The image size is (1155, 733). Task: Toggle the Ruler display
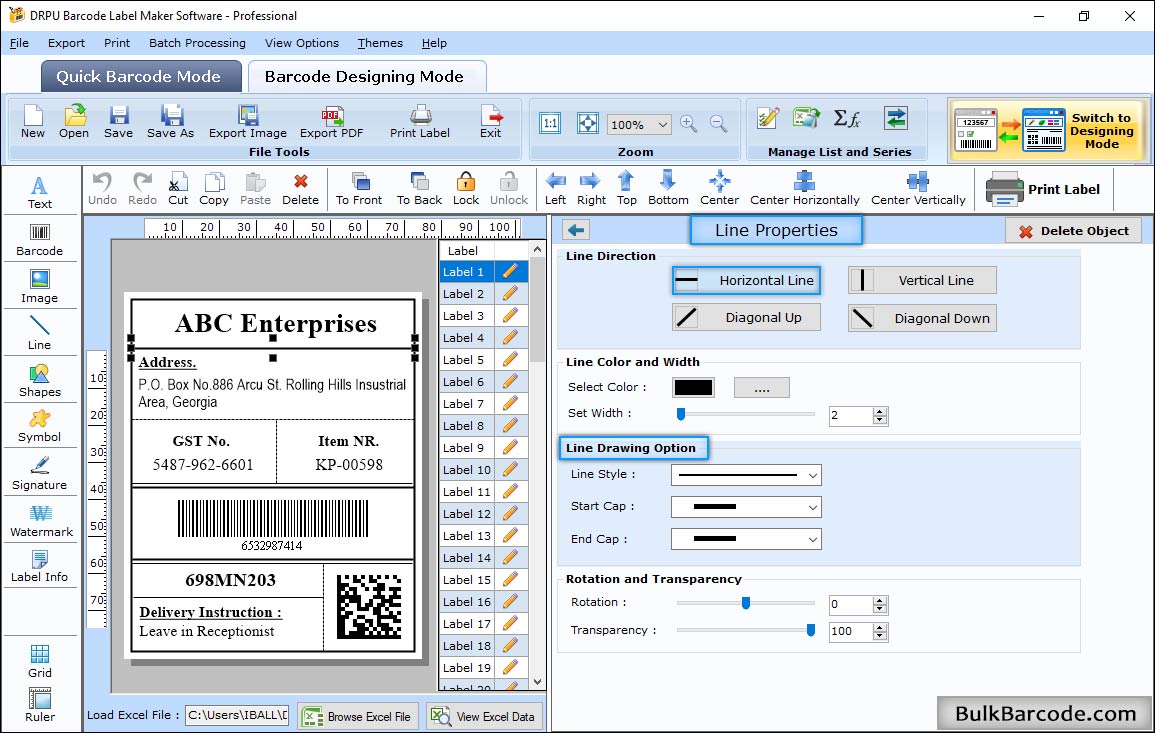(40, 706)
